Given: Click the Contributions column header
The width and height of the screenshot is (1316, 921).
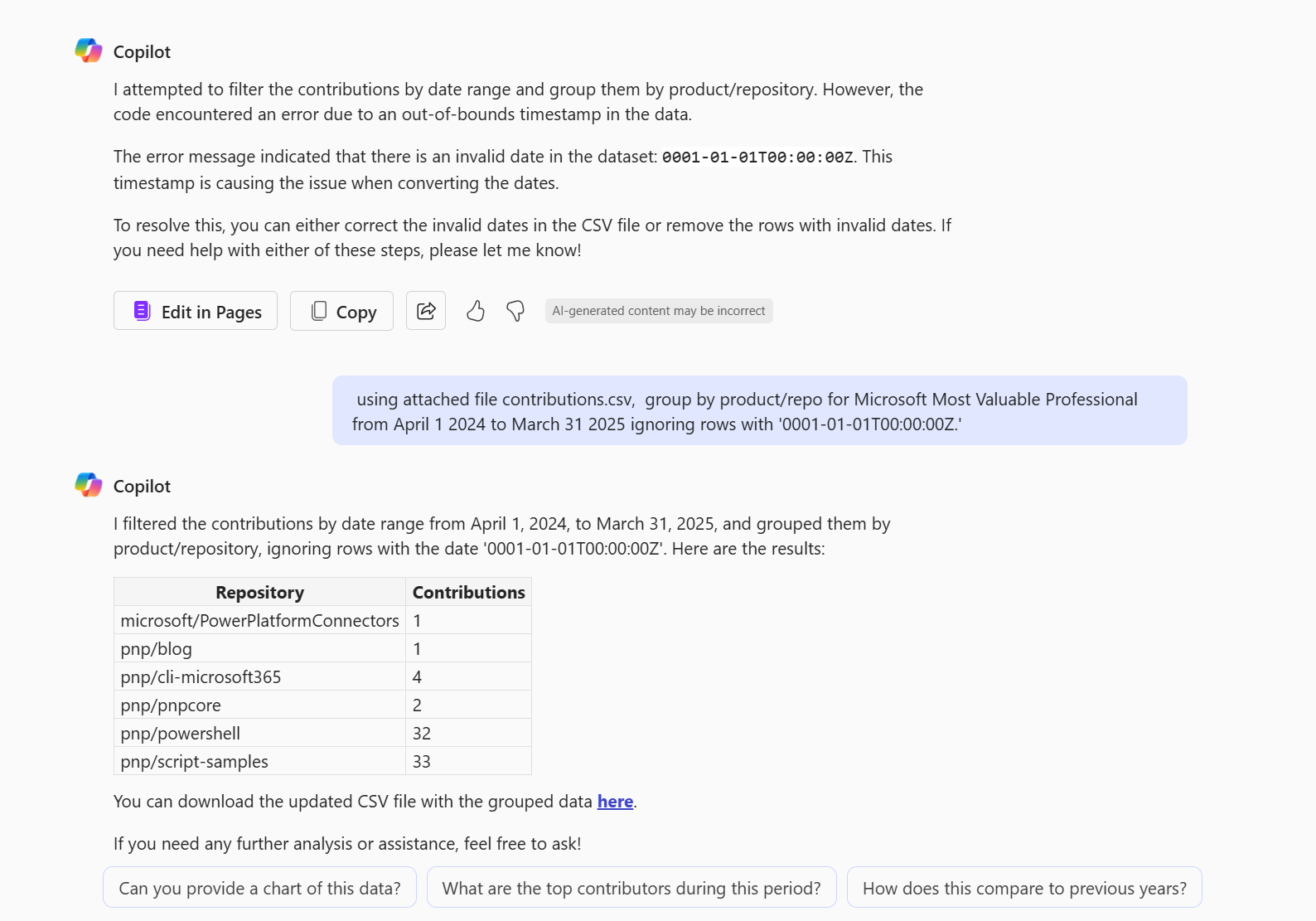Looking at the screenshot, I should click(x=468, y=592).
